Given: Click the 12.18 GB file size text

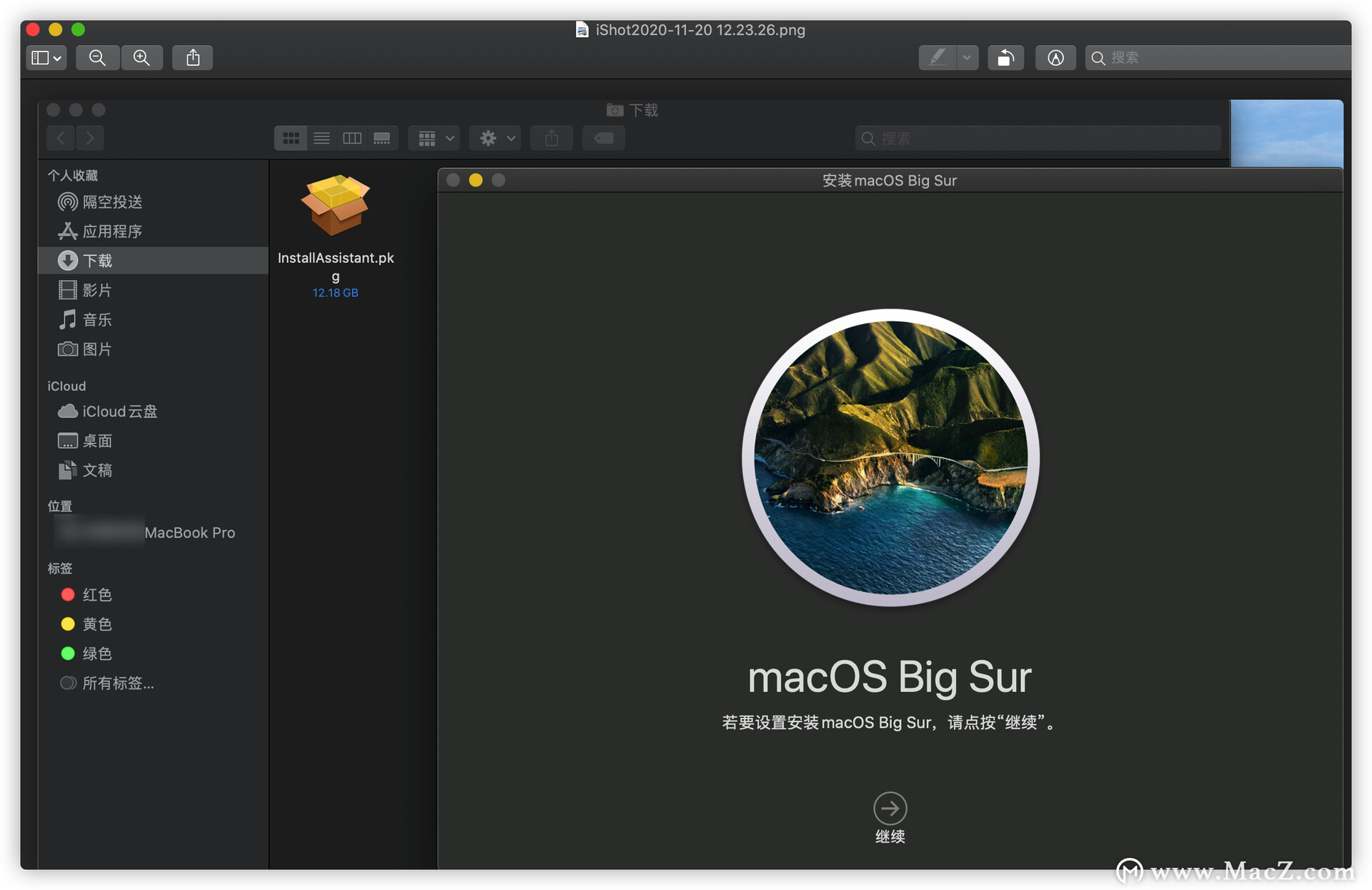Looking at the screenshot, I should click(x=335, y=293).
